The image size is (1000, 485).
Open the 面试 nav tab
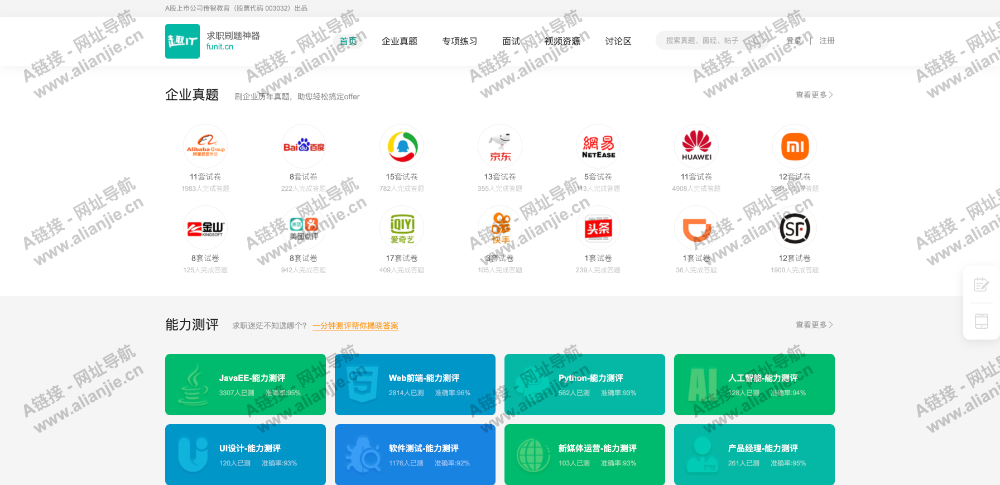point(511,41)
